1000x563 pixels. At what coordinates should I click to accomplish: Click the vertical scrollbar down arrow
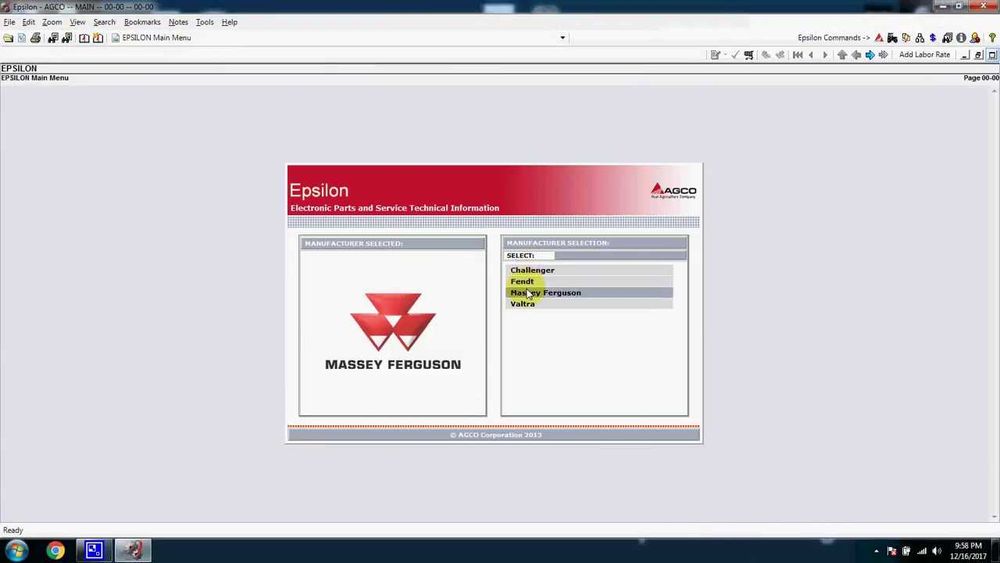994,517
